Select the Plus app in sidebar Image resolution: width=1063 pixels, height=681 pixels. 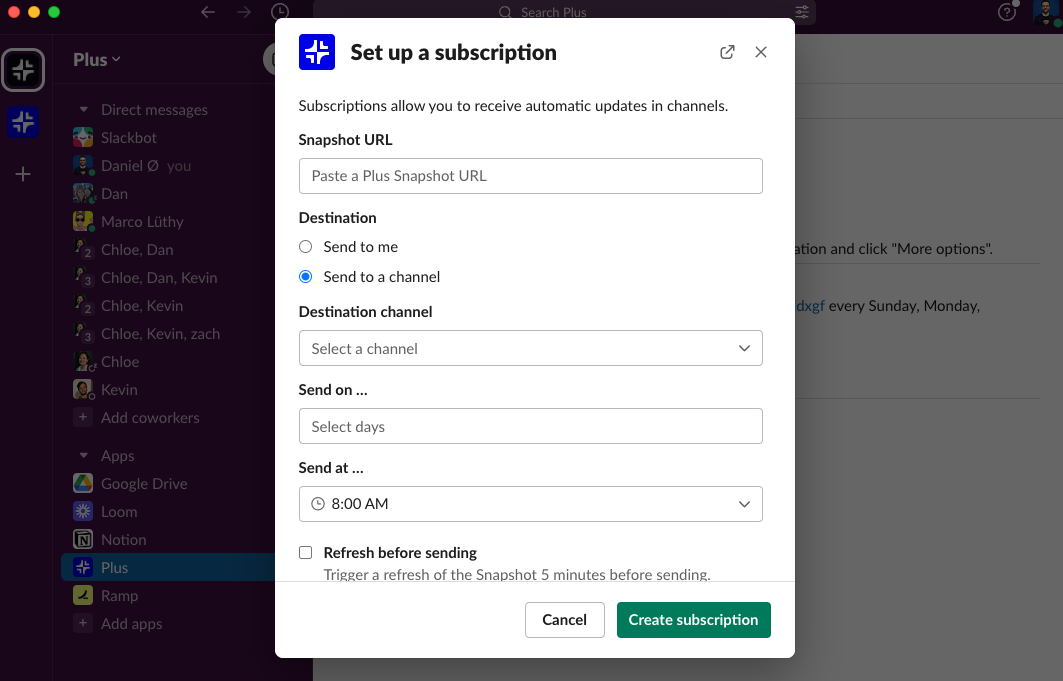[169, 568]
